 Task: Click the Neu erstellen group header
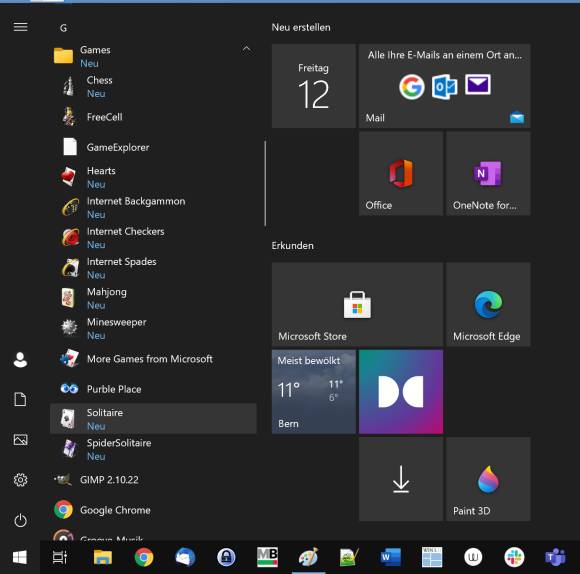pos(301,27)
